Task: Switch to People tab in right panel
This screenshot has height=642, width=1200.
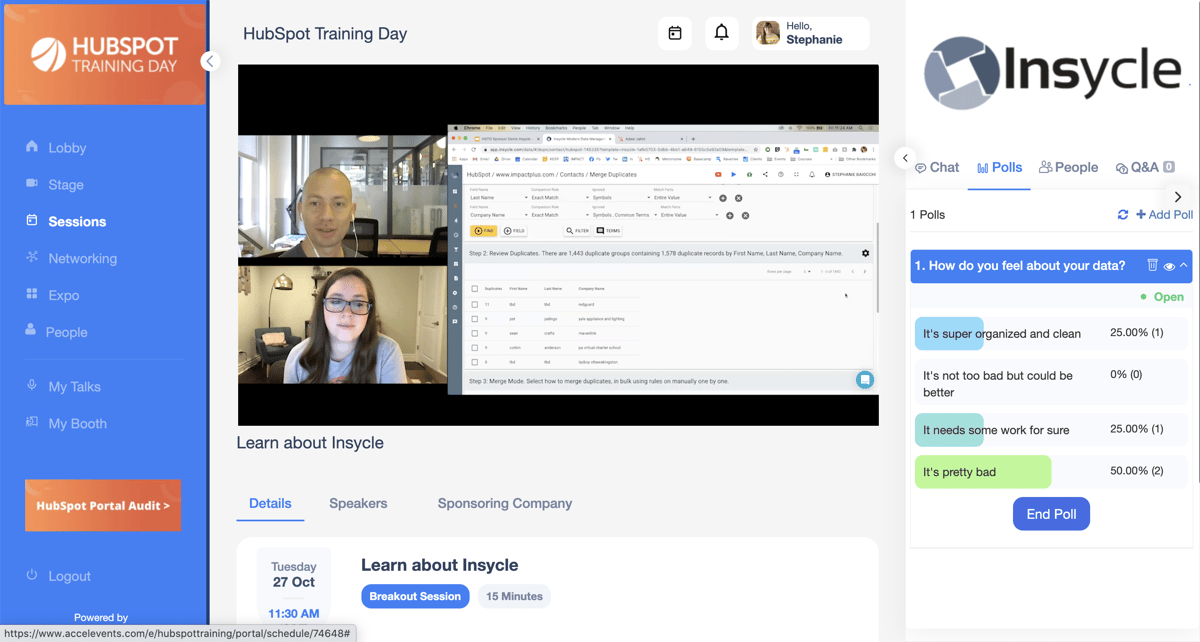Action: click(x=1068, y=168)
